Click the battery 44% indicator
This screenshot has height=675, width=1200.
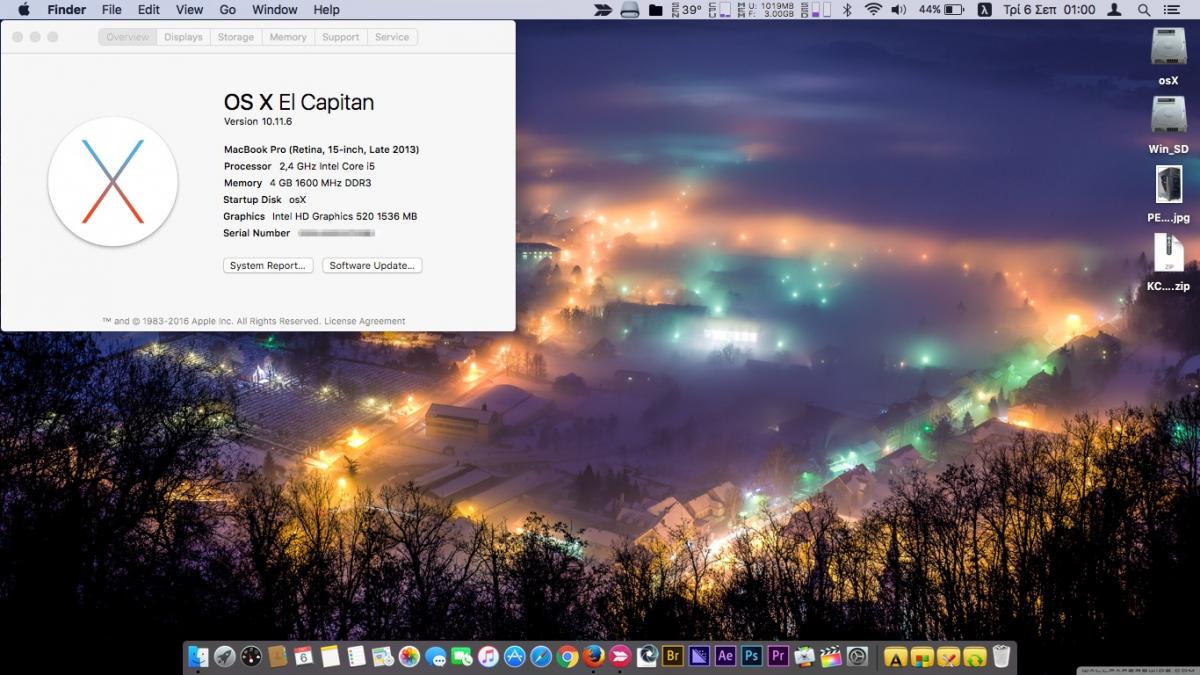[942, 10]
